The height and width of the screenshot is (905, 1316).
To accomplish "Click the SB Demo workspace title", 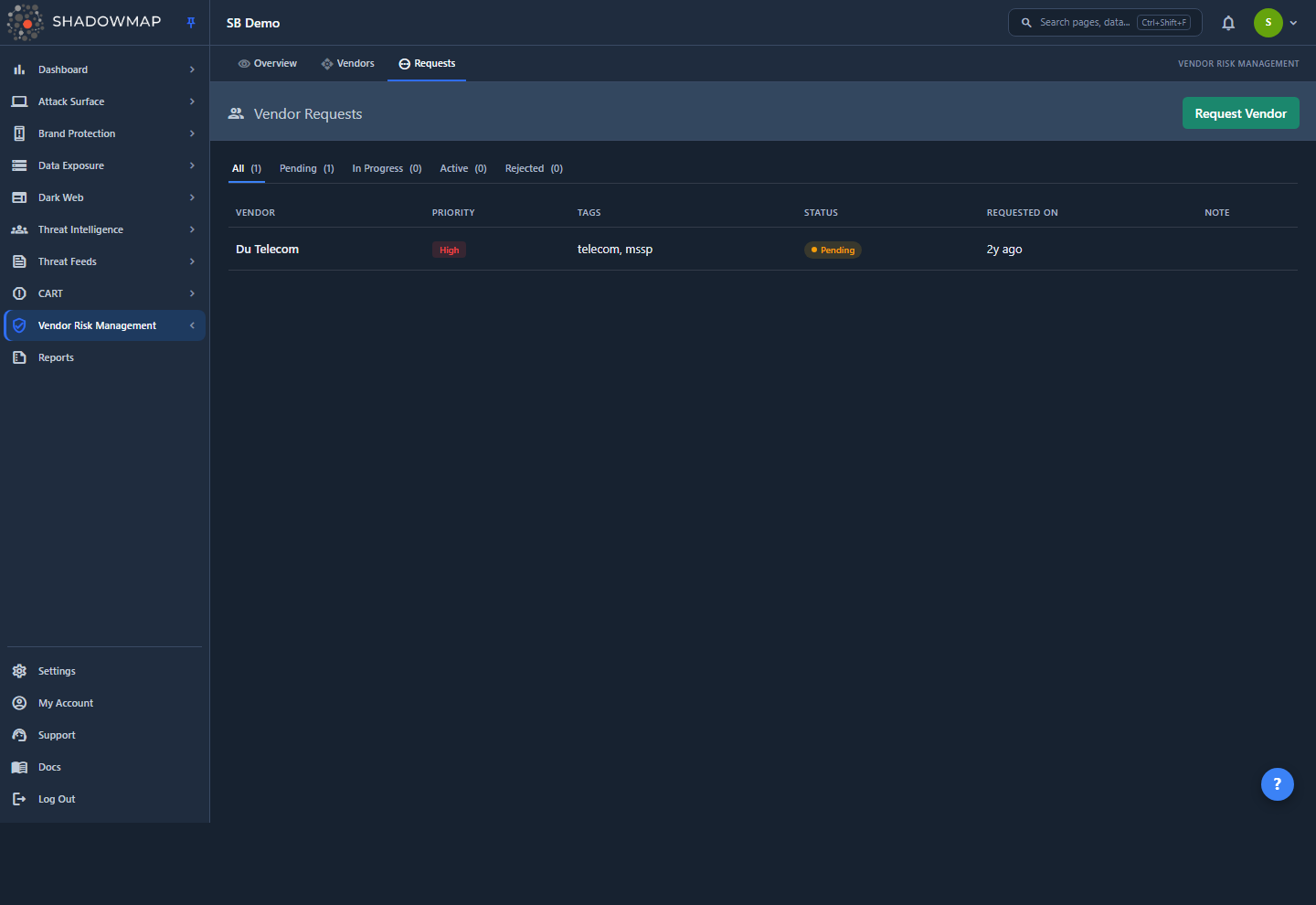I will (253, 23).
